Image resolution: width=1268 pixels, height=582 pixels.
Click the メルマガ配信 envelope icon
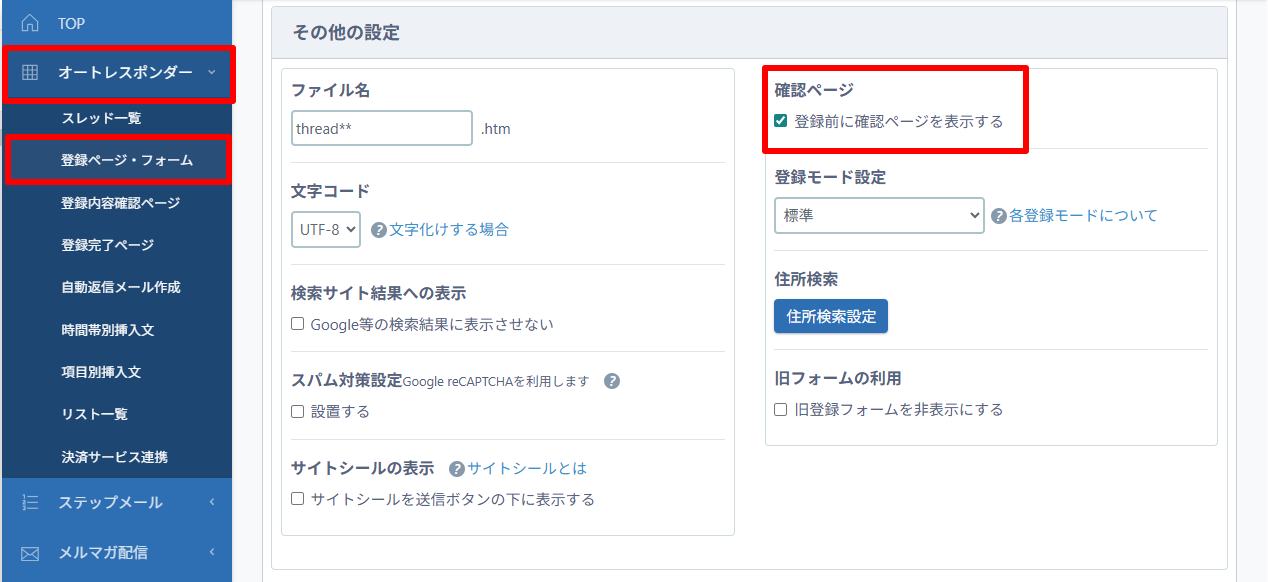pyautogui.click(x=30, y=552)
